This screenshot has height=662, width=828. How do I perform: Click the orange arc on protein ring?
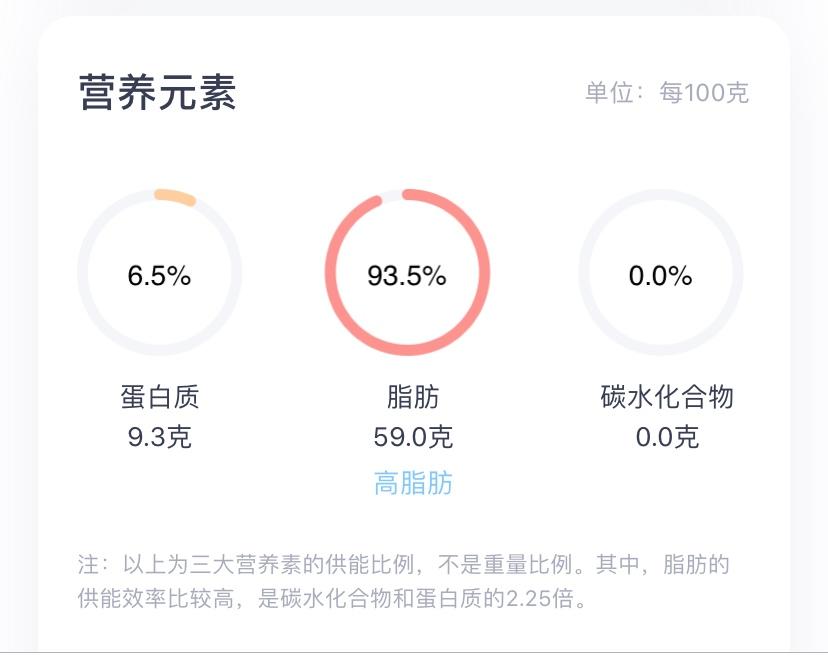175,197
